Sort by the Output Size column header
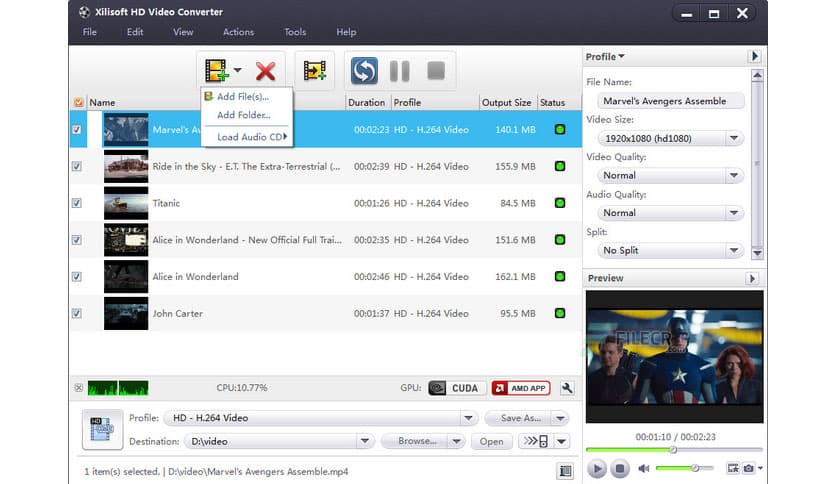The width and height of the screenshot is (836, 484). [x=507, y=102]
